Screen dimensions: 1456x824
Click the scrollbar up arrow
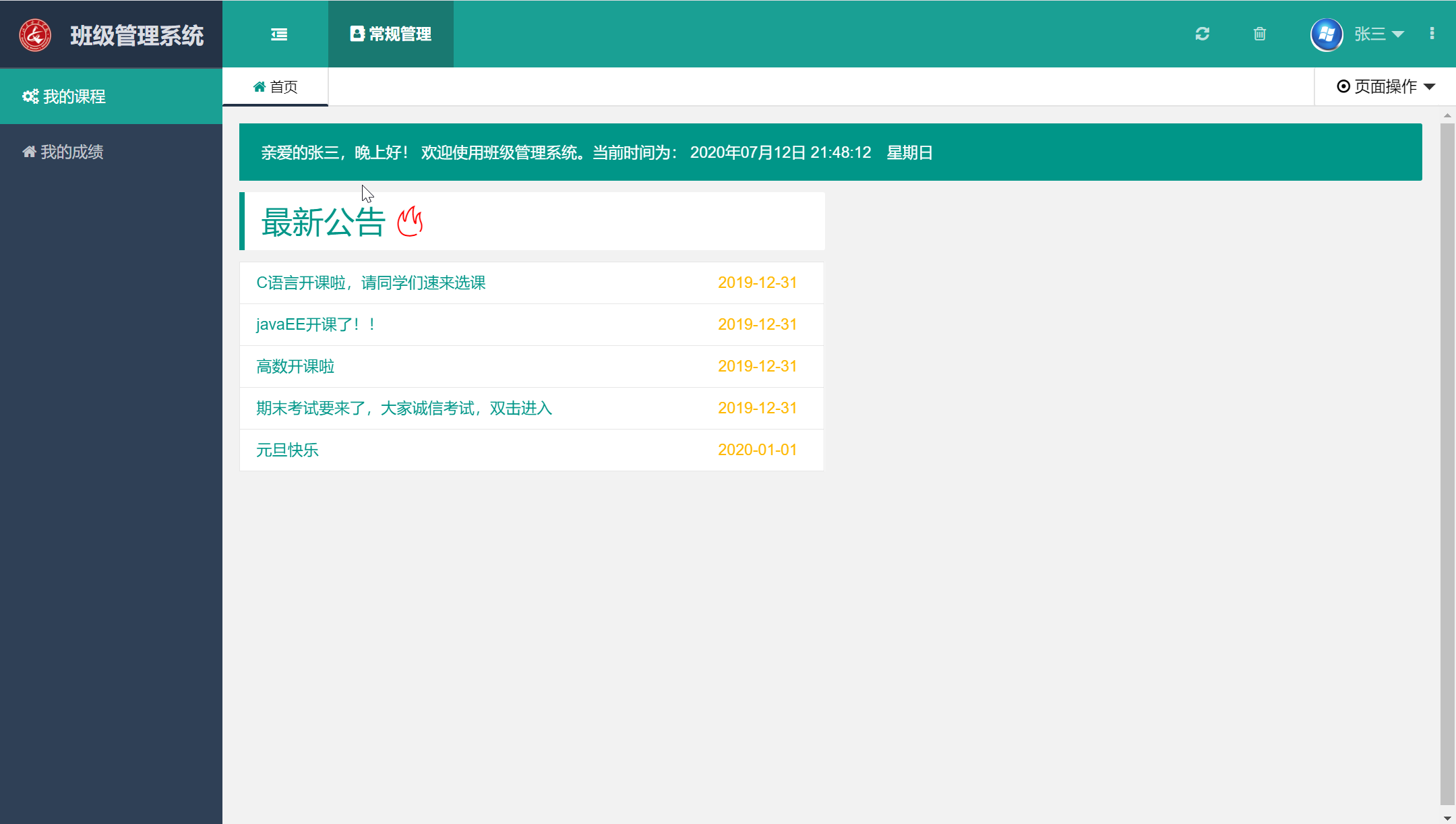[1447, 116]
